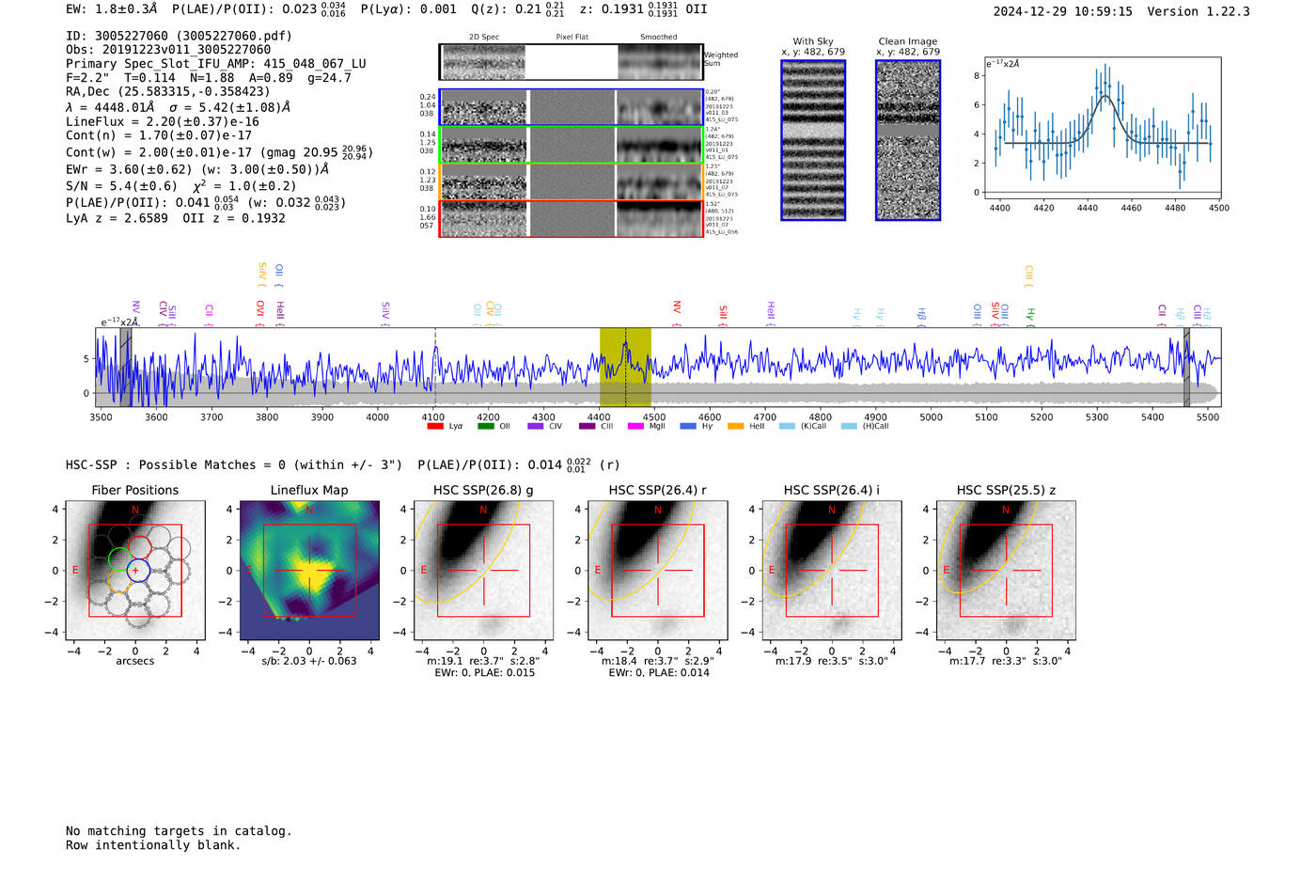Select the RA,Dec coordinates line
Image resolution: width=1316 pixels, height=896 pixels.
click(167, 91)
